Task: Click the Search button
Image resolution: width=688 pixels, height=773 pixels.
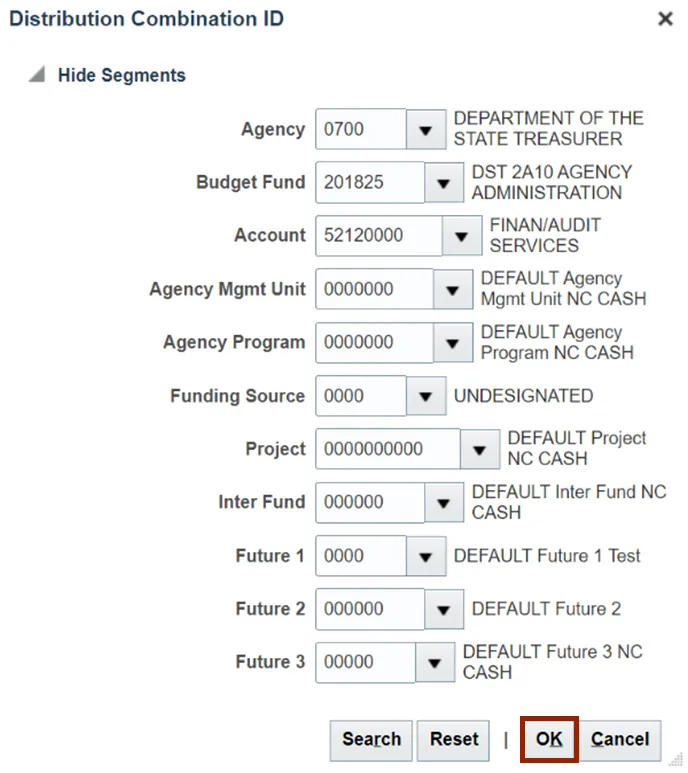Action: 371,740
